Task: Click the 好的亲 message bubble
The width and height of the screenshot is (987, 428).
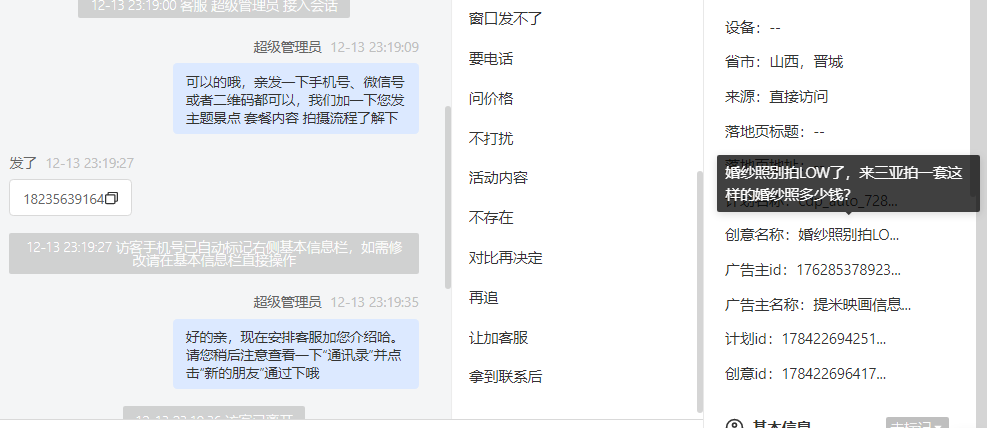Action: 296,354
